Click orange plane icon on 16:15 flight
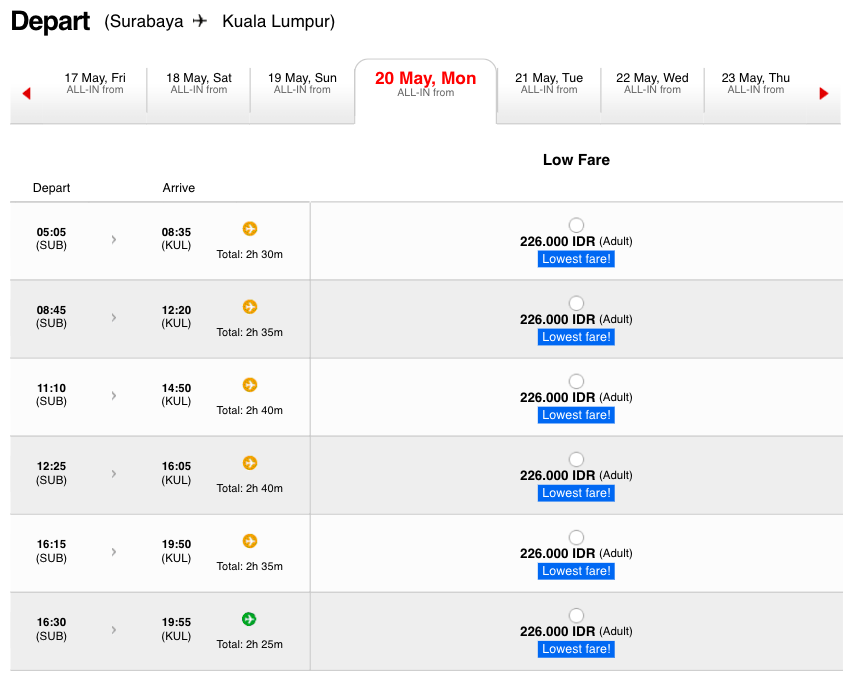 tap(250, 541)
